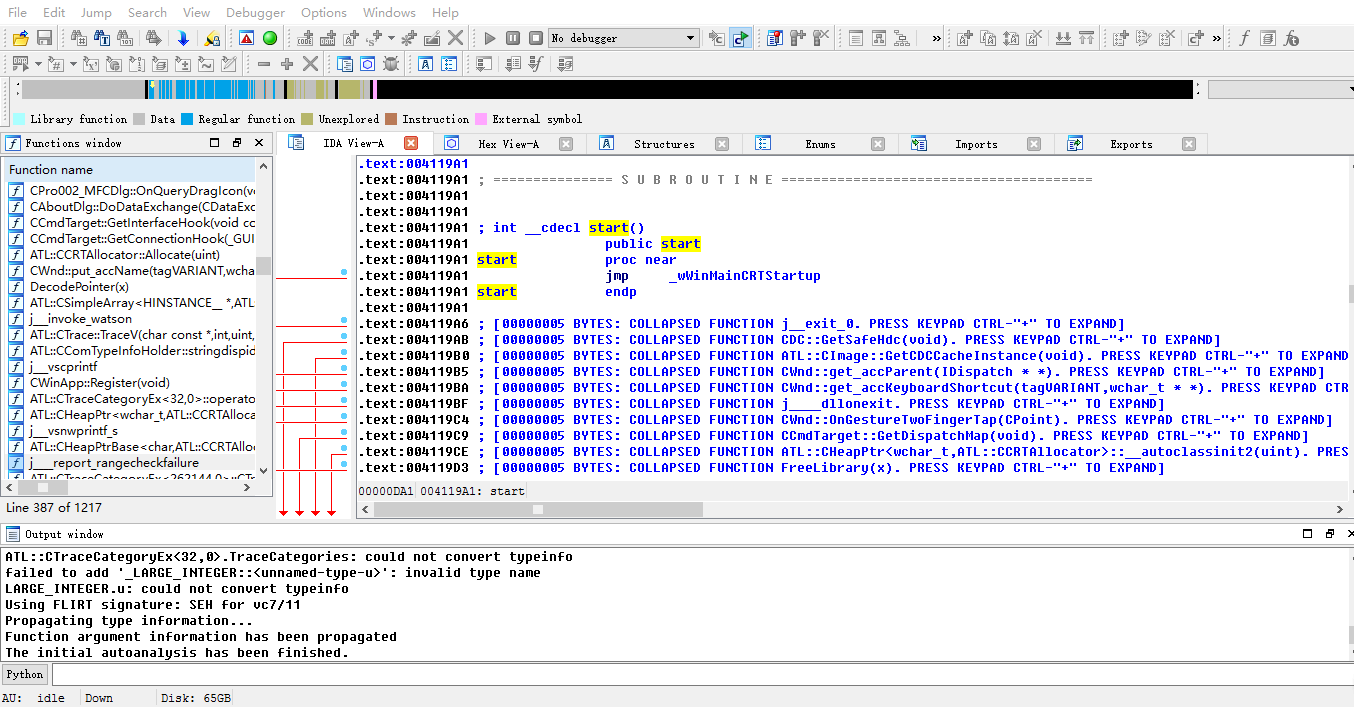
Task: Click the green circle status icon
Action: 270,38
